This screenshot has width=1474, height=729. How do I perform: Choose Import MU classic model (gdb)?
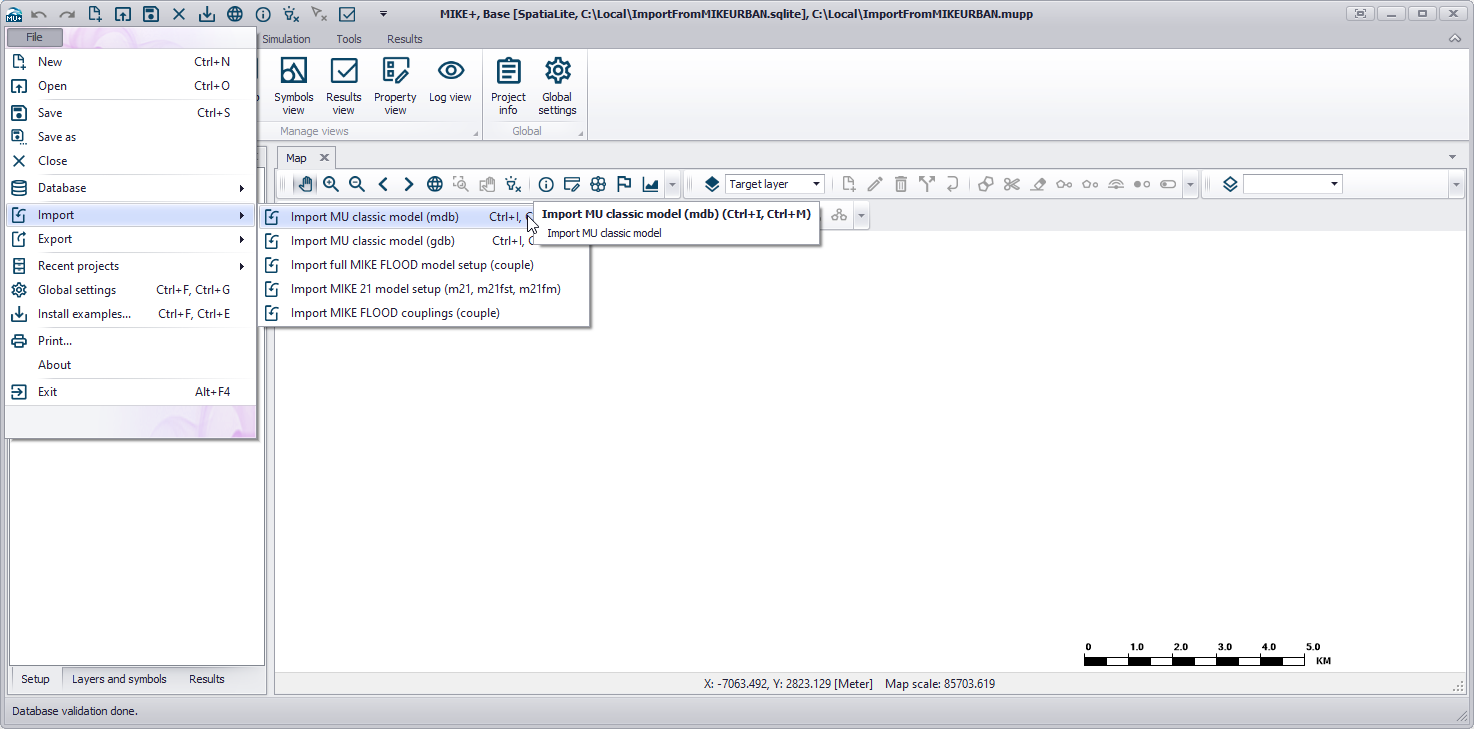click(424, 240)
